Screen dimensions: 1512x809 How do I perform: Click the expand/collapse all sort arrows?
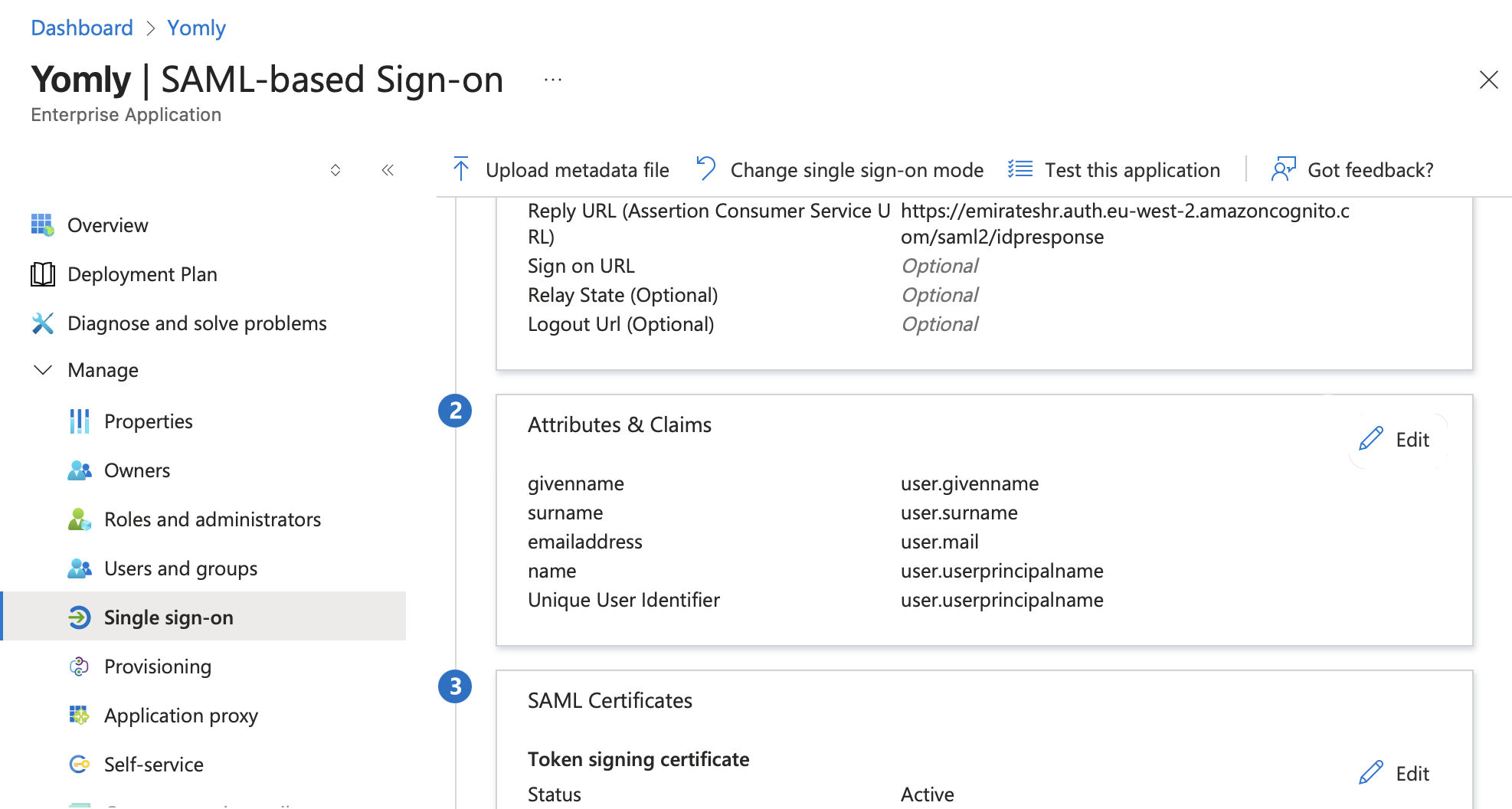335,170
